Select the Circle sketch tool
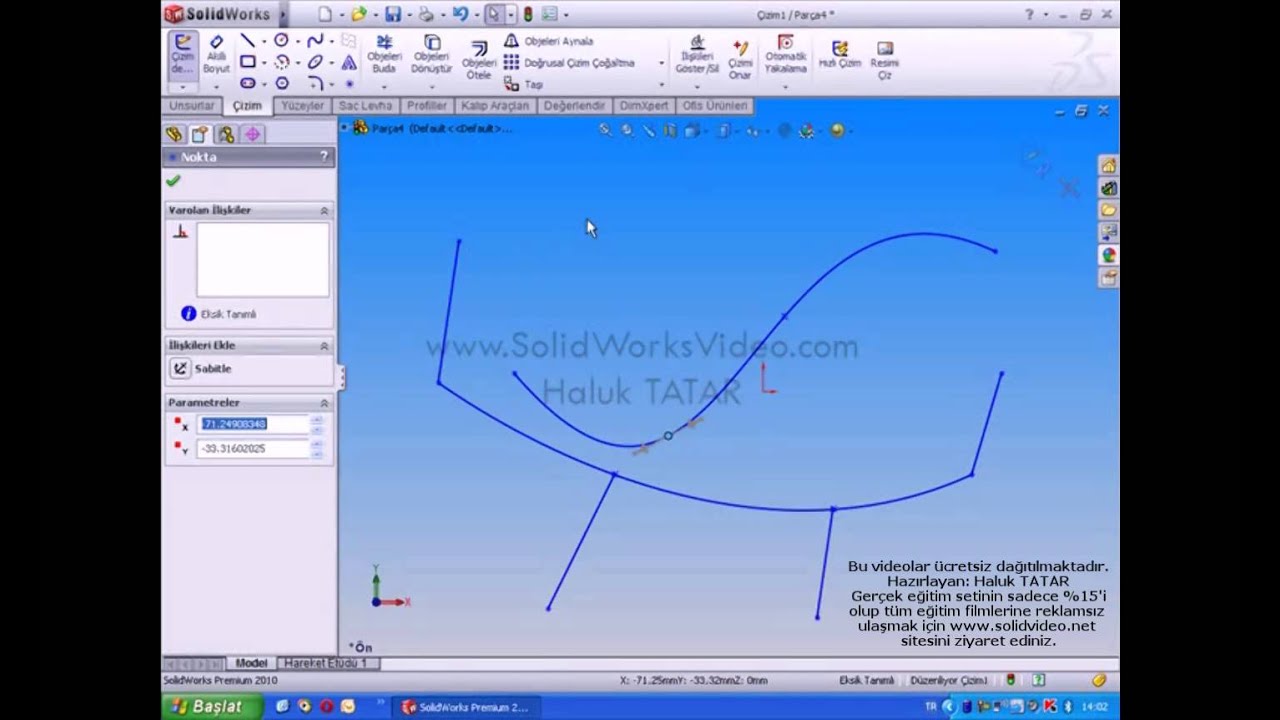This screenshot has width=1280, height=720. 281,41
